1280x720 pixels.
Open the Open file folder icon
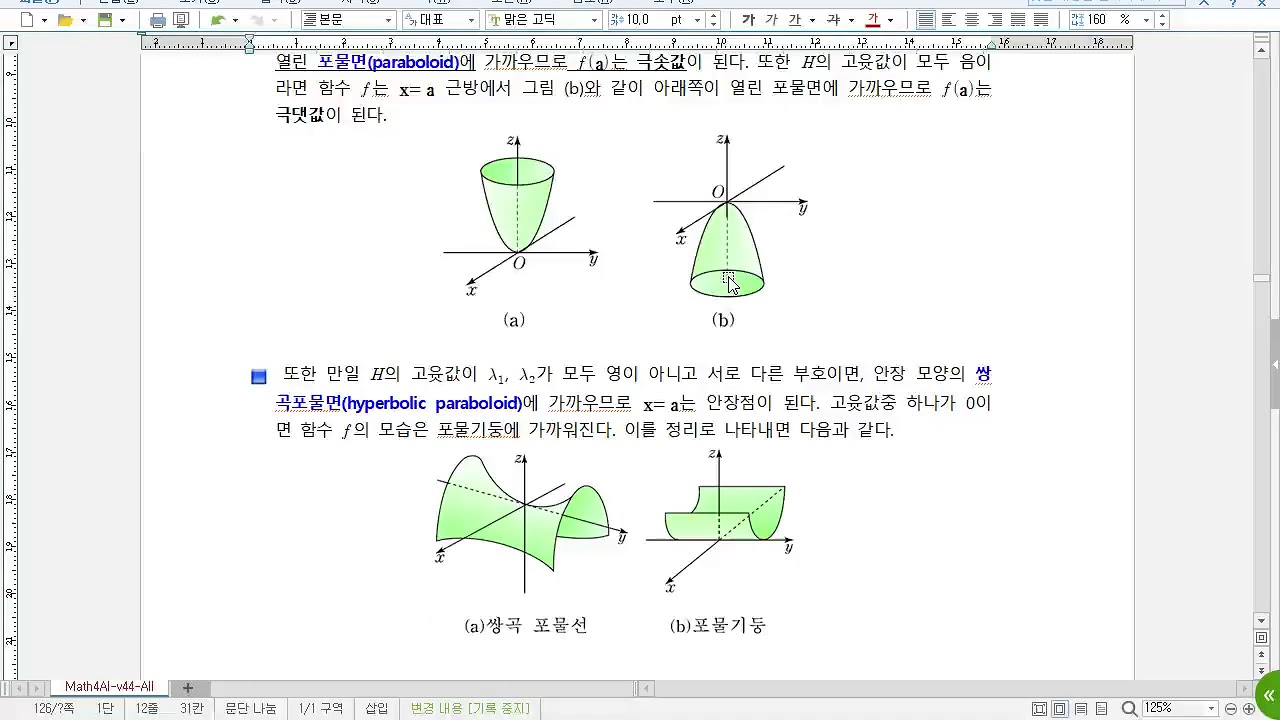point(66,20)
